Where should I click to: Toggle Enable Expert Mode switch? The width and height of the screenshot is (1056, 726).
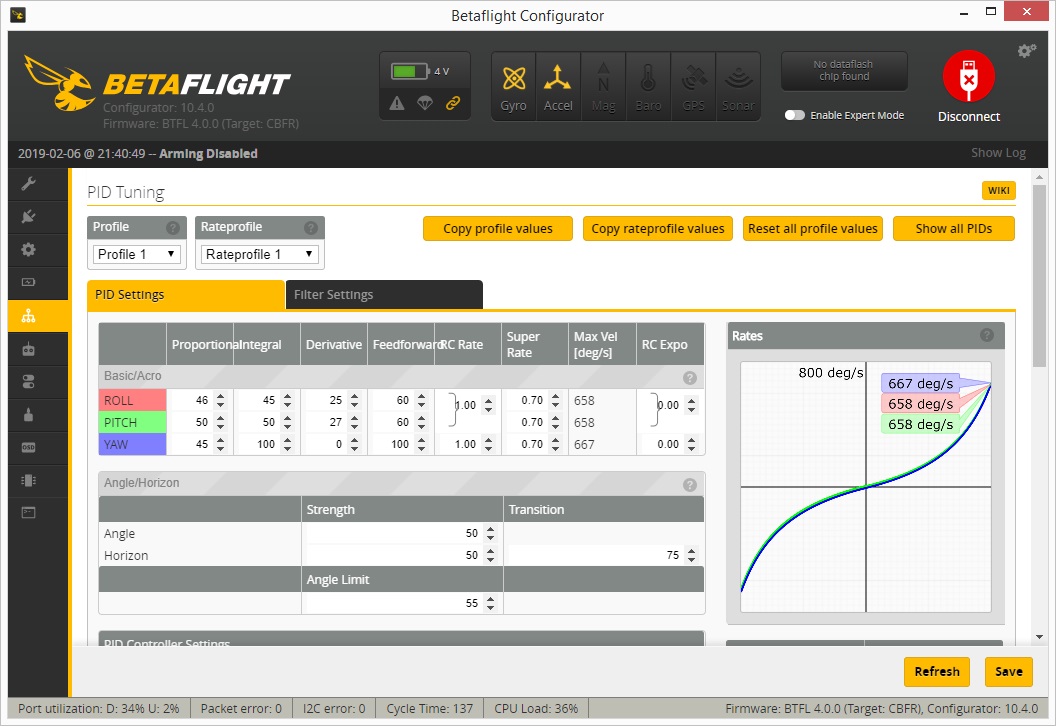point(795,115)
